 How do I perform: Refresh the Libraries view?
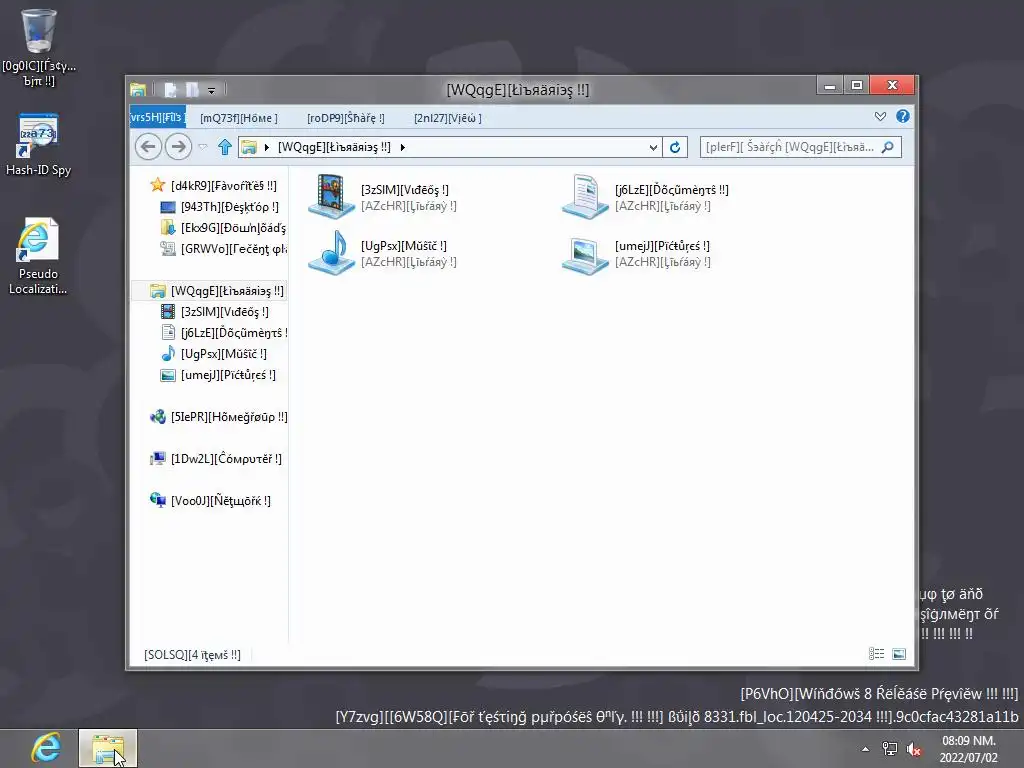coord(675,148)
